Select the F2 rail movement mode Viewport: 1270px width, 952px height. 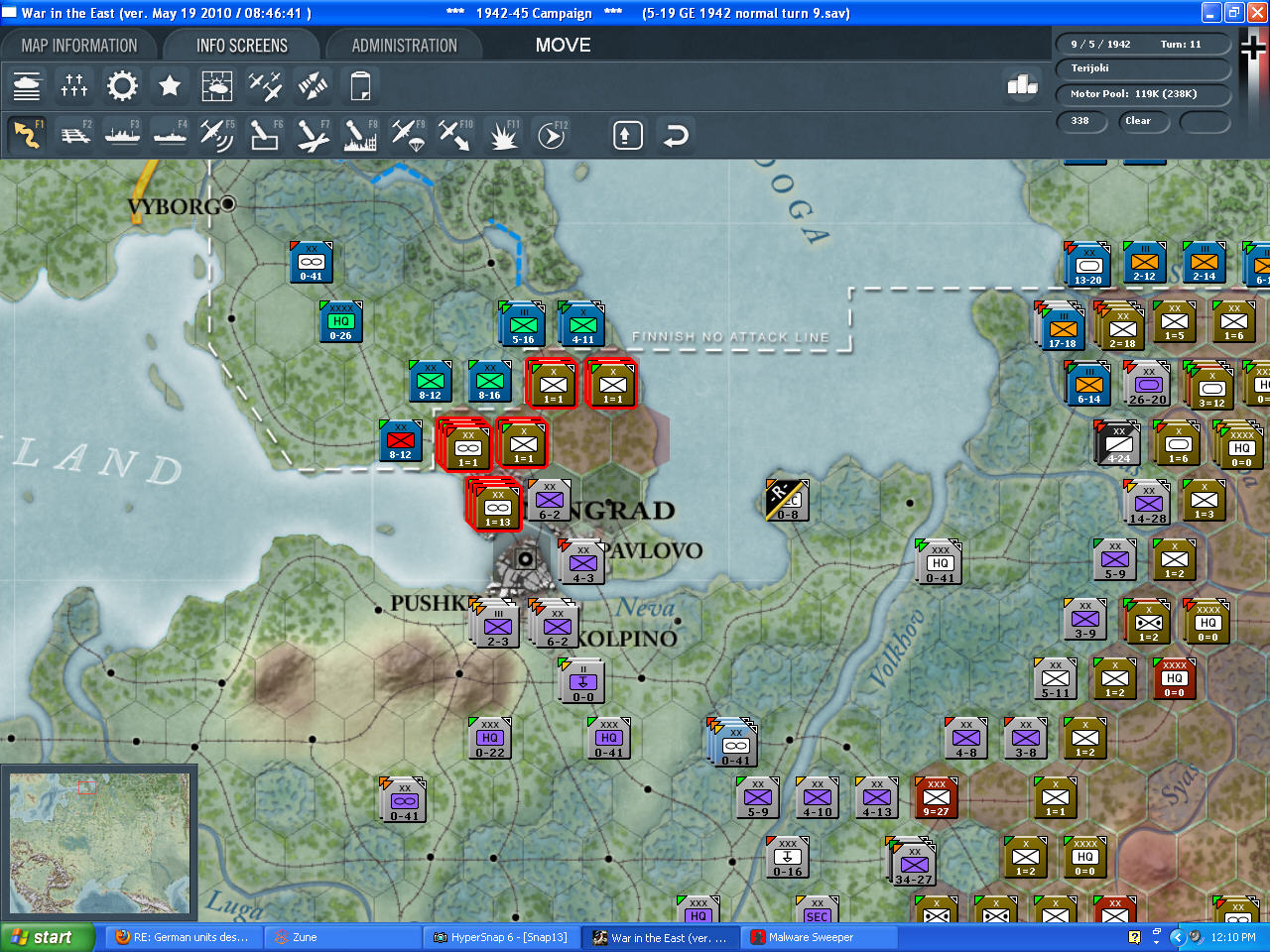pos(74,135)
